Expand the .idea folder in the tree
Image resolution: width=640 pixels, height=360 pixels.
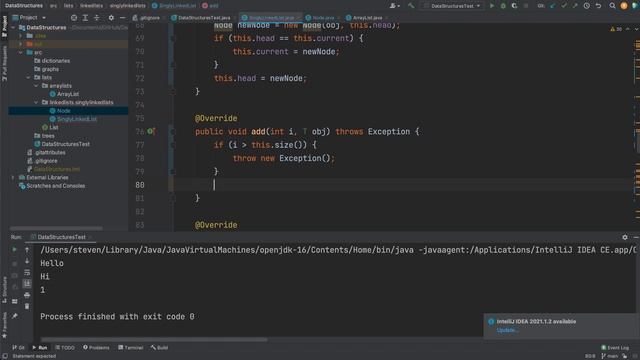tap(21, 36)
